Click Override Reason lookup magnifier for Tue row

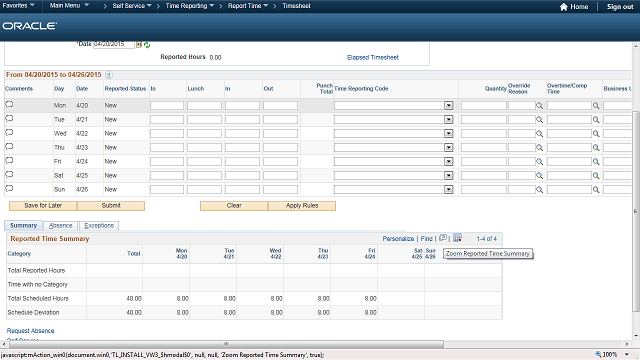click(540, 120)
